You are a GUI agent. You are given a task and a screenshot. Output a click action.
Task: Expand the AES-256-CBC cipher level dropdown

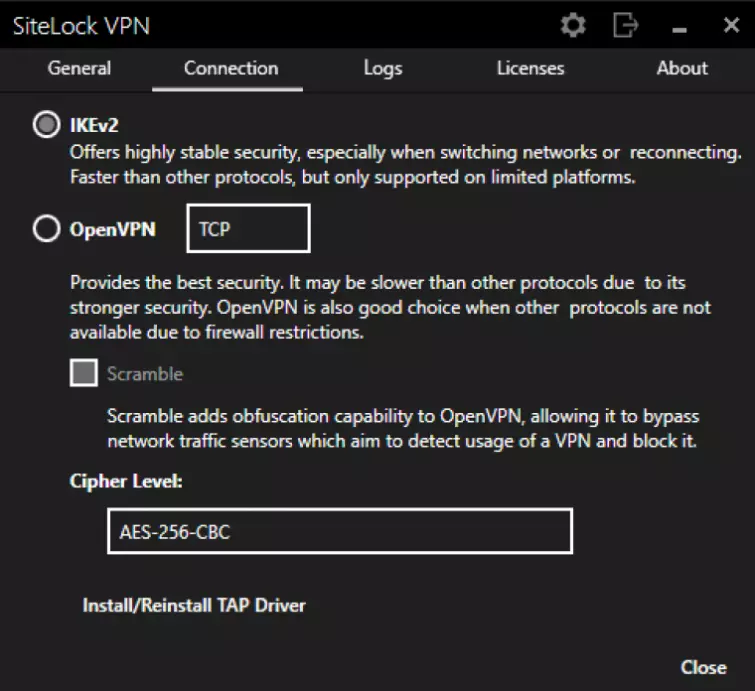tap(339, 531)
